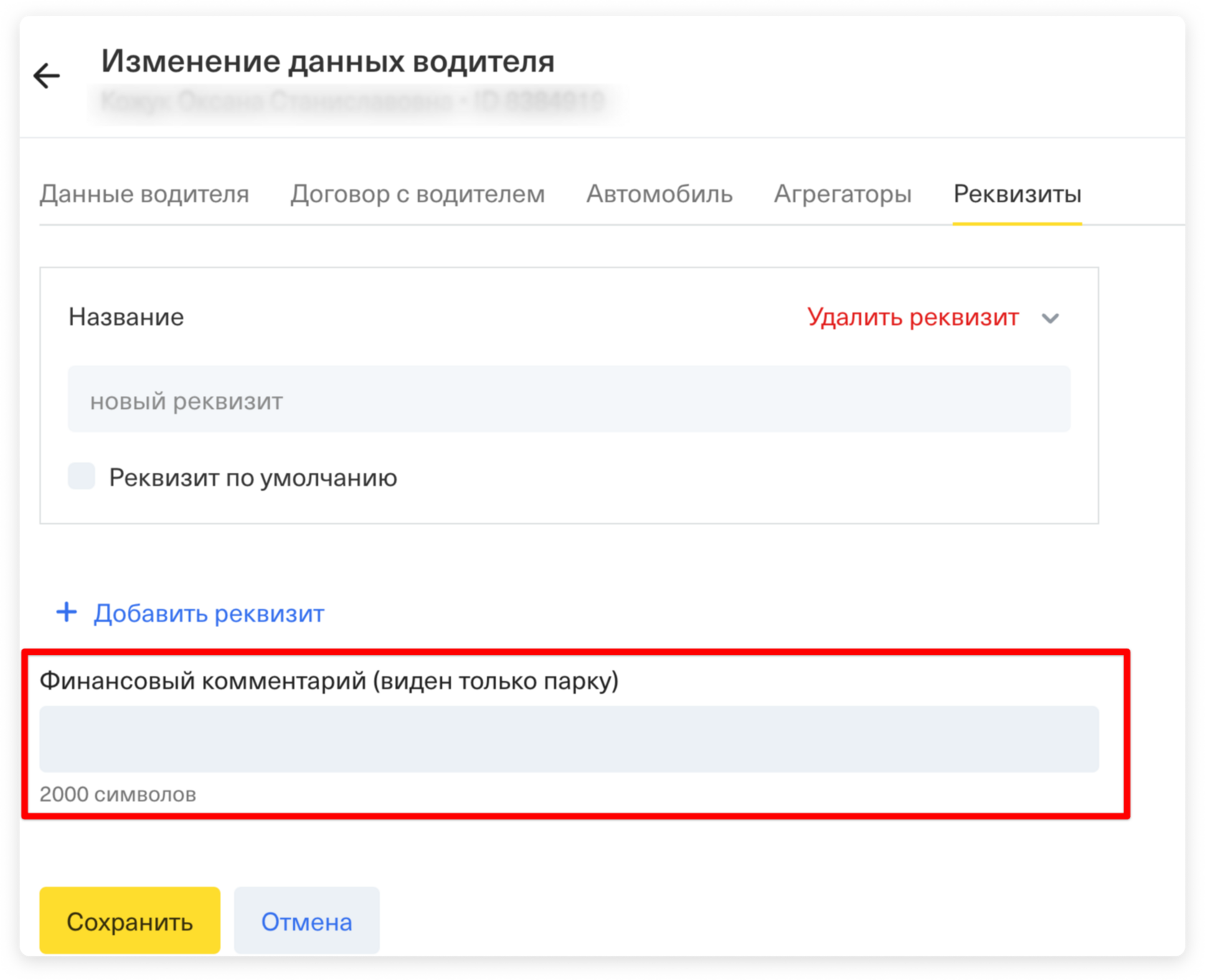Click the red 'Удалить реквизит' link

[913, 317]
